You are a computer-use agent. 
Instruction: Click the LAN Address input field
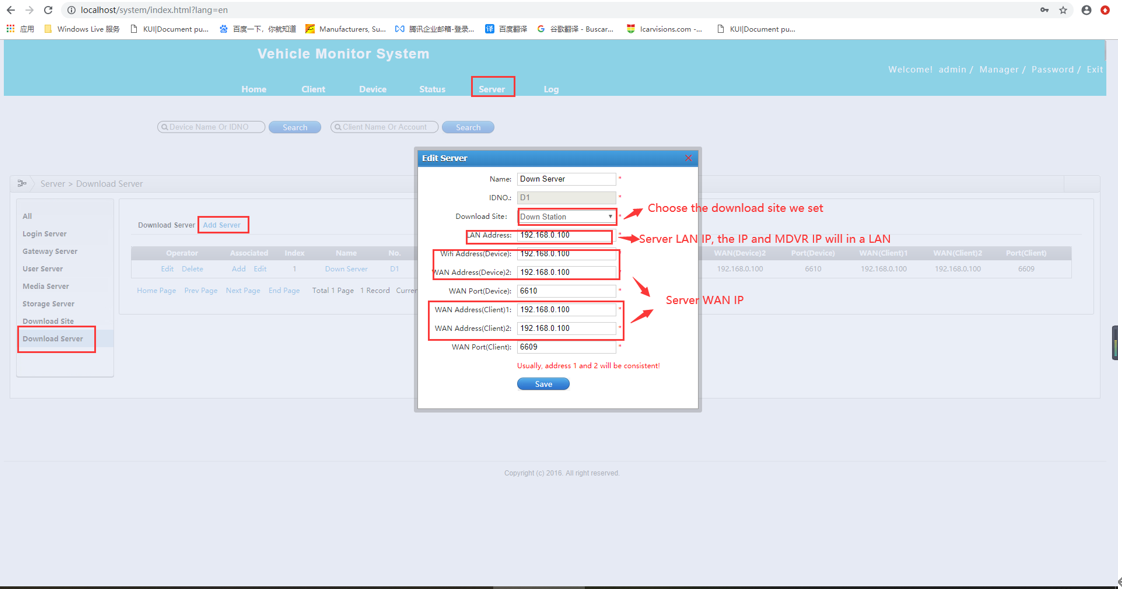566,235
